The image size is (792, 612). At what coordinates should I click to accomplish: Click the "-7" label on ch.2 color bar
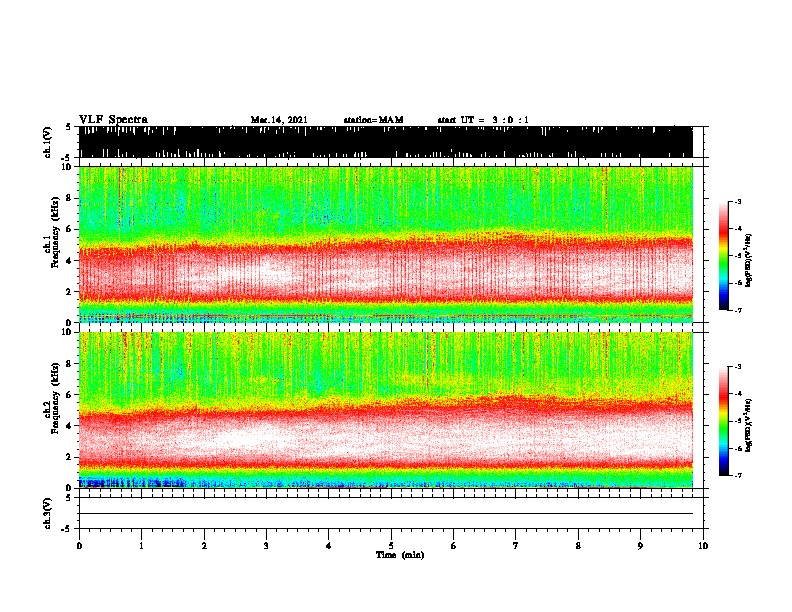[738, 475]
